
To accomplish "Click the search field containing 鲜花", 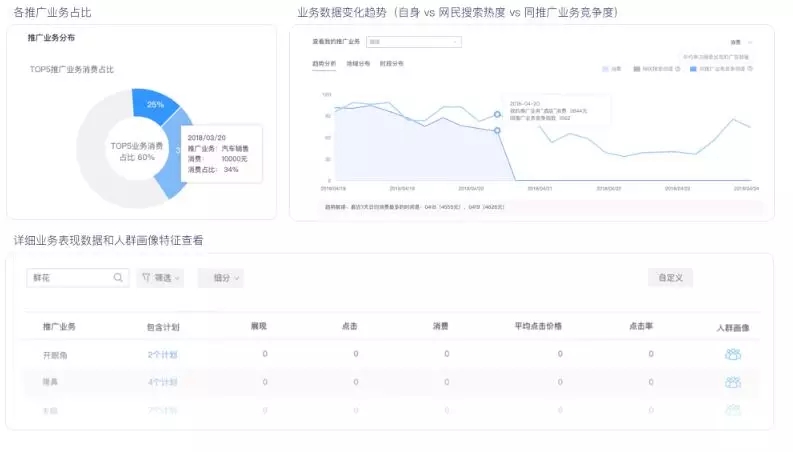I will pyautogui.click(x=70, y=278).
